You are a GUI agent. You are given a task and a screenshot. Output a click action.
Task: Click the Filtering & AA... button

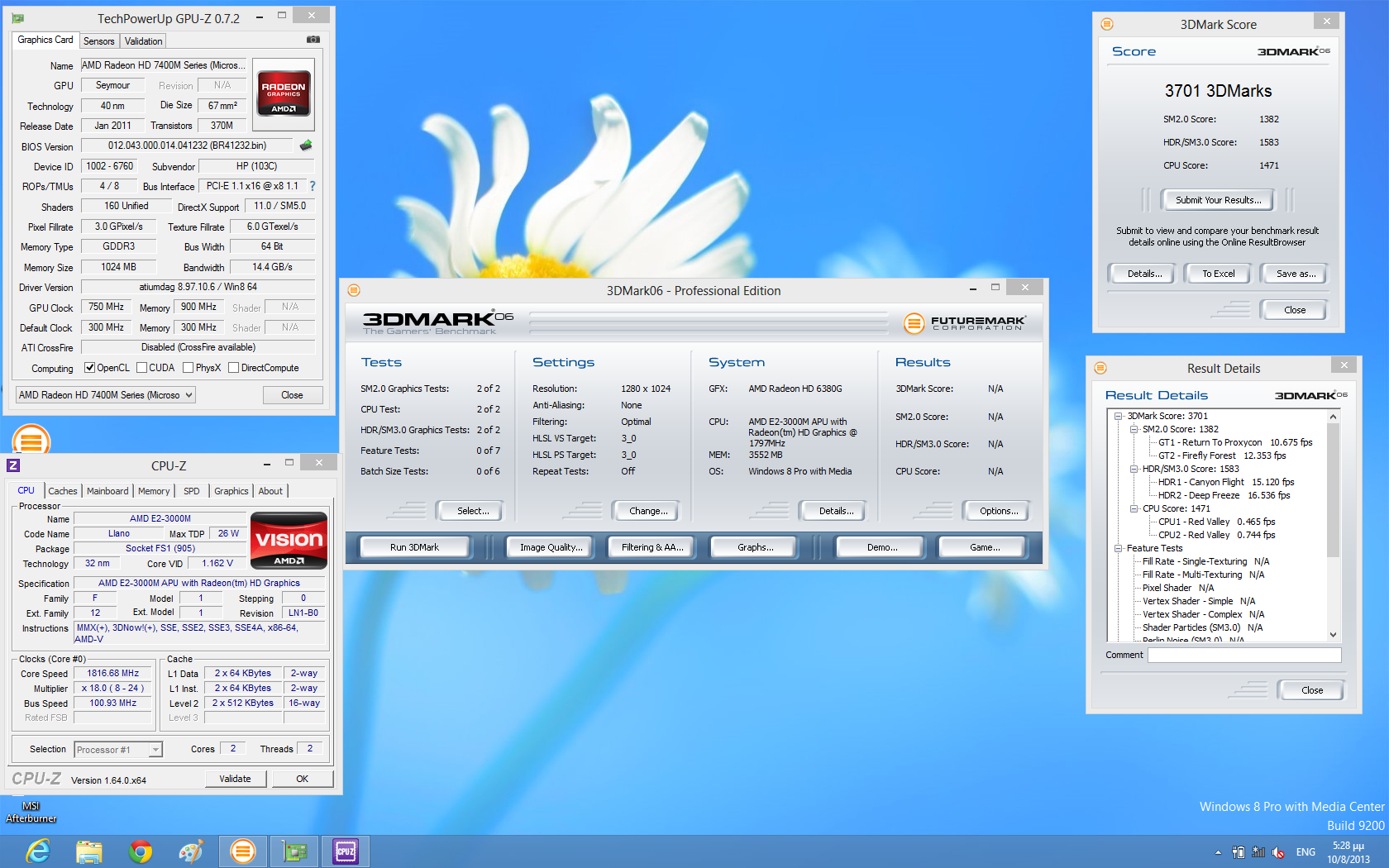point(652,547)
